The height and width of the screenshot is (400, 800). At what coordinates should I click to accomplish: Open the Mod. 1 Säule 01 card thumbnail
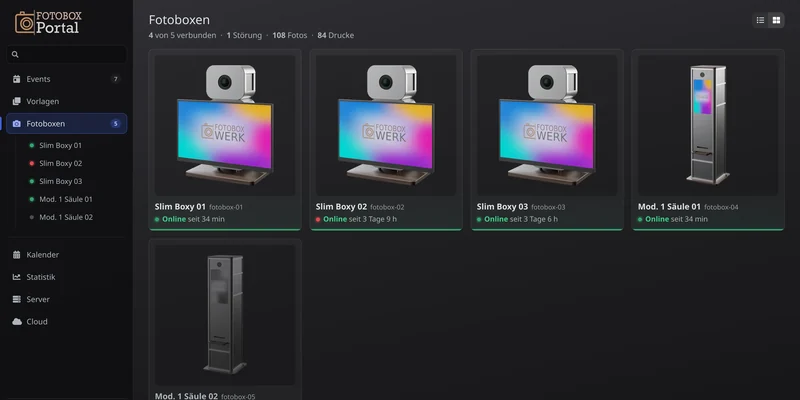[708, 126]
